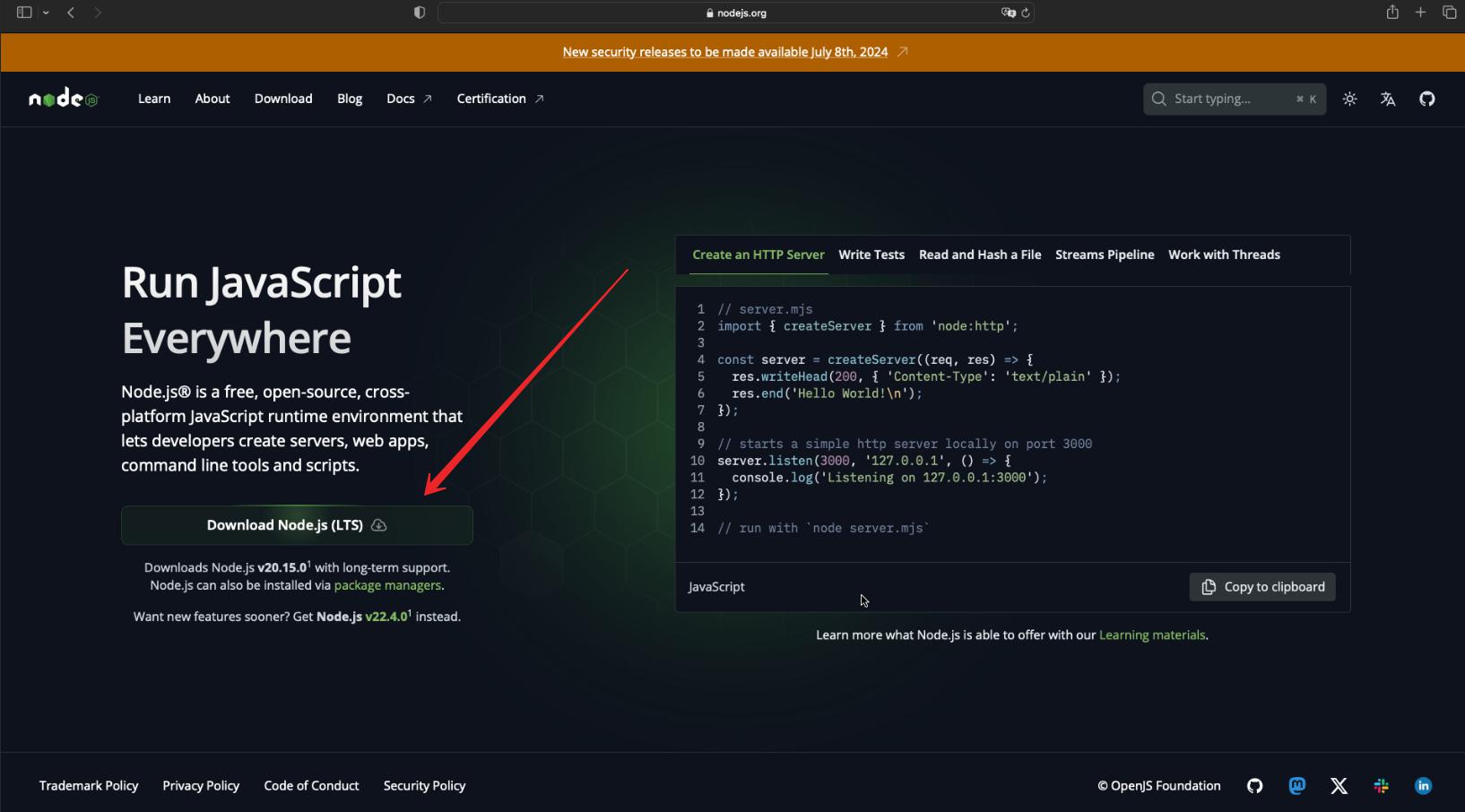
Task: Open the Trademark Policy footer link
Action: pos(89,786)
